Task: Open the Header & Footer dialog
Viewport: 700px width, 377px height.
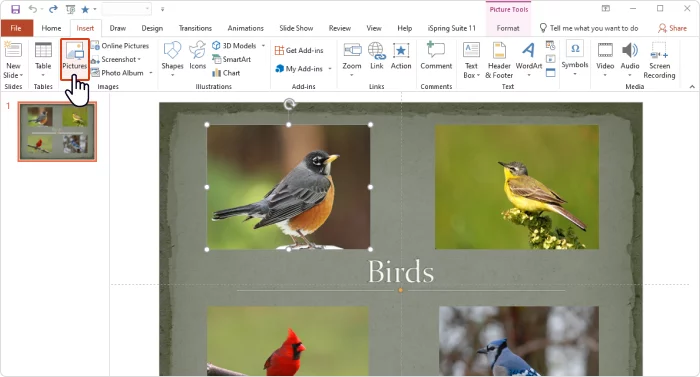Action: click(x=499, y=60)
